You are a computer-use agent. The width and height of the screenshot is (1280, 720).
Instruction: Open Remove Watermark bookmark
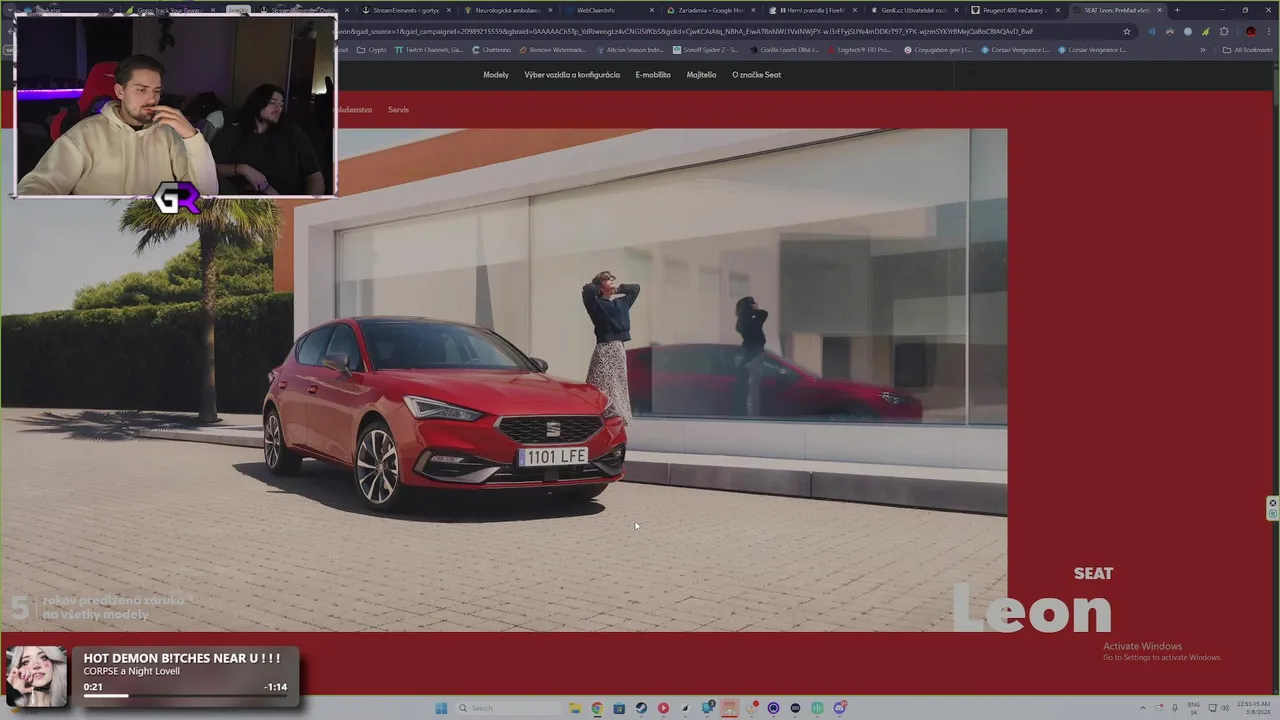[553, 50]
